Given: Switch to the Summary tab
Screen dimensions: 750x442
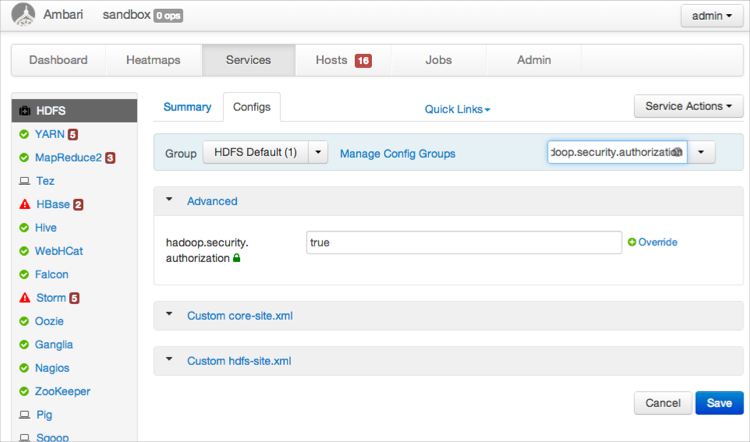Looking at the screenshot, I should pos(187,107).
